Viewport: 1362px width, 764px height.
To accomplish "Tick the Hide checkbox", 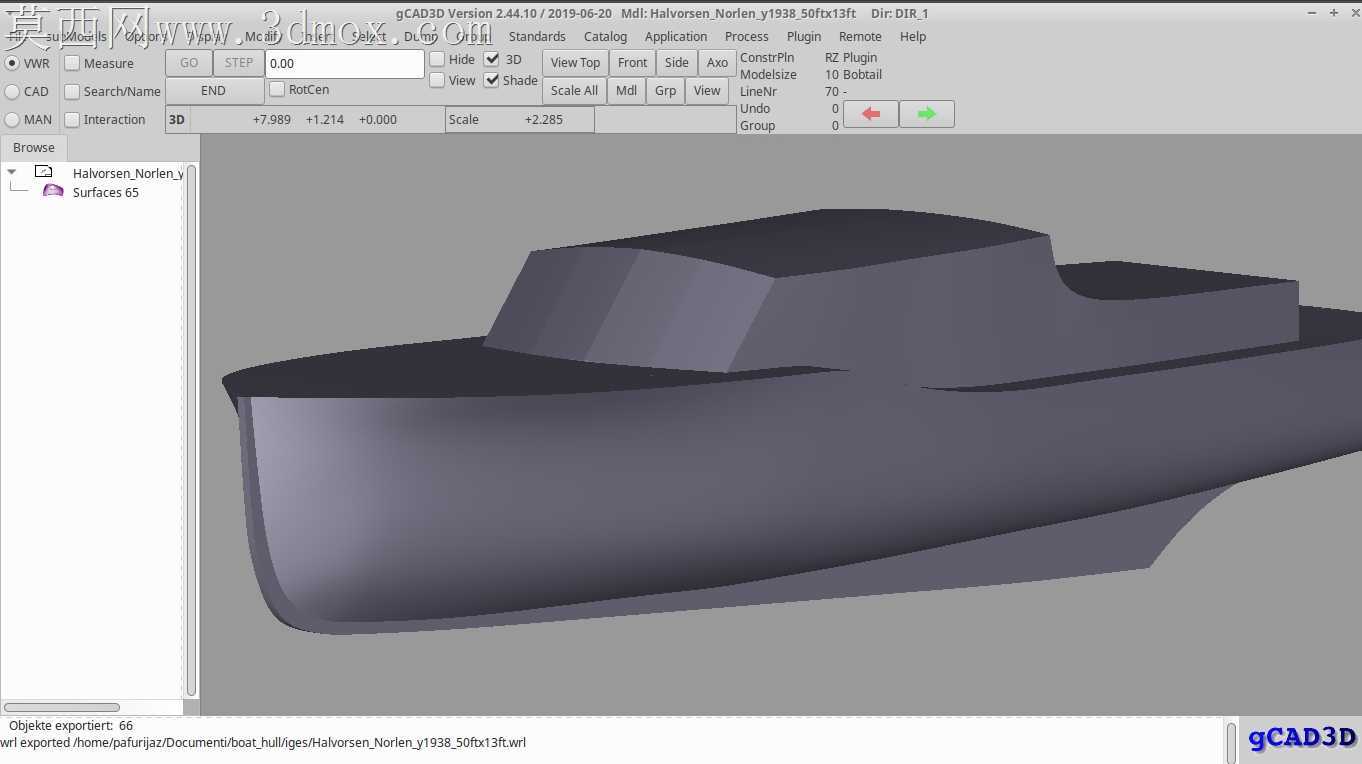I will (x=437, y=59).
